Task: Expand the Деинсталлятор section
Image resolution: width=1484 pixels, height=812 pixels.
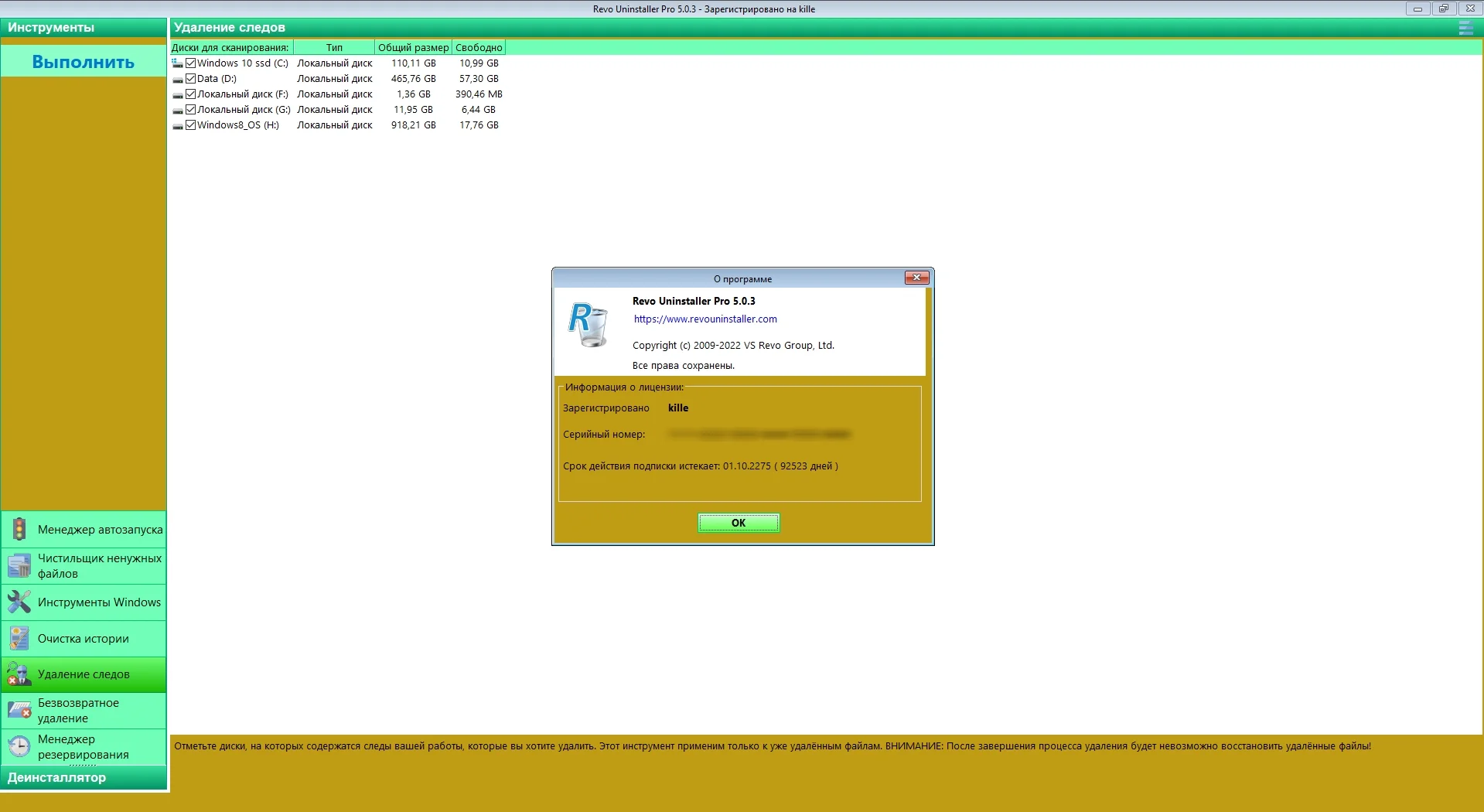Action: (x=84, y=777)
